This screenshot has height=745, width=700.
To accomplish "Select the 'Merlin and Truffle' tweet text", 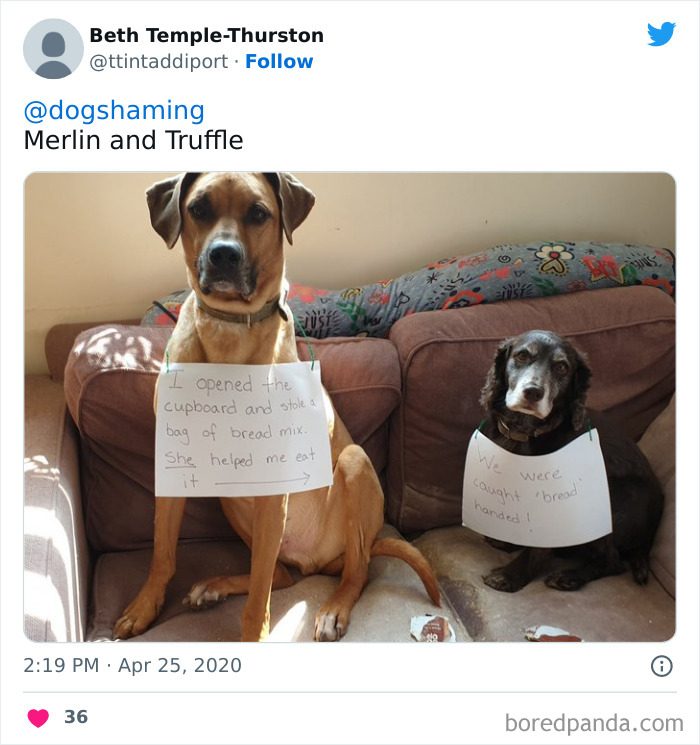I will pyautogui.click(x=134, y=140).
